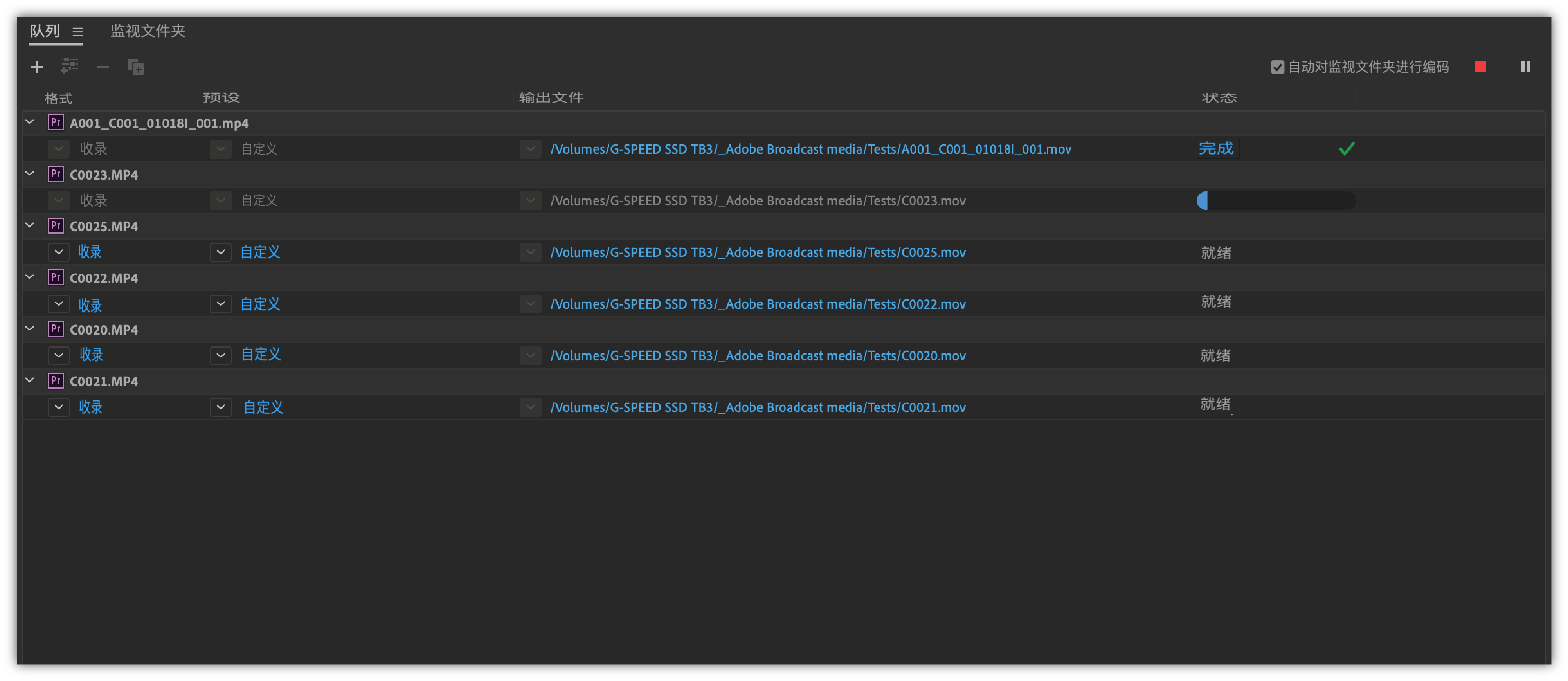
Task: Open output file dropdown for C0020.MP4
Action: (530, 356)
